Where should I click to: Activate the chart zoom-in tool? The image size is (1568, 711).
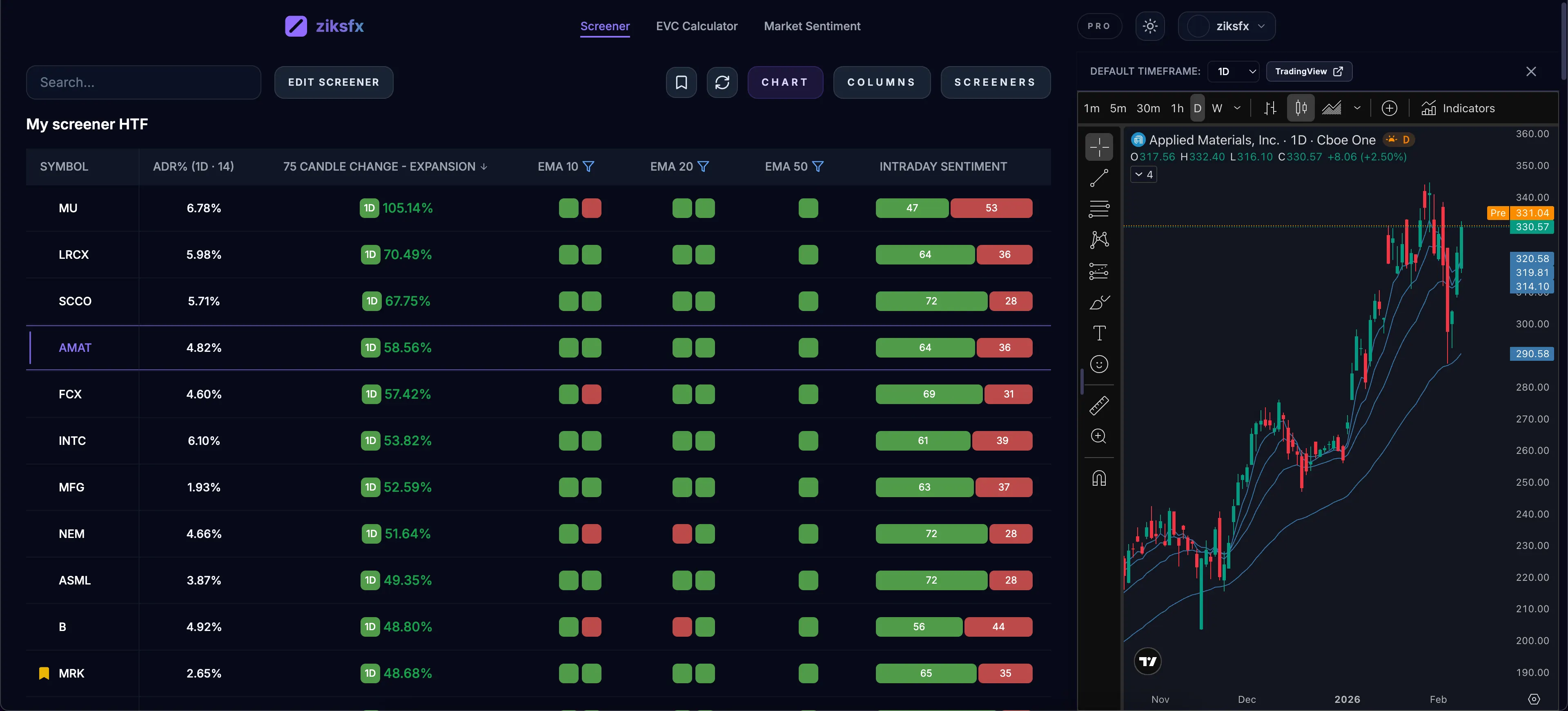pos(1099,437)
